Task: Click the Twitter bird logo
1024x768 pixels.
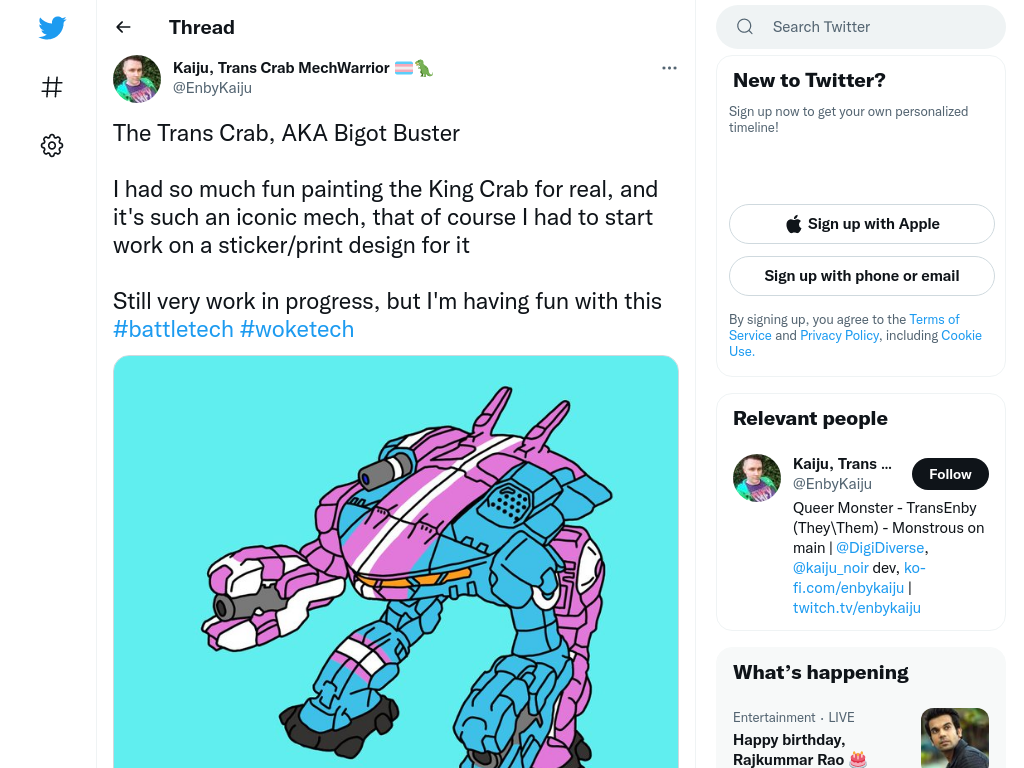Action: 52,28
